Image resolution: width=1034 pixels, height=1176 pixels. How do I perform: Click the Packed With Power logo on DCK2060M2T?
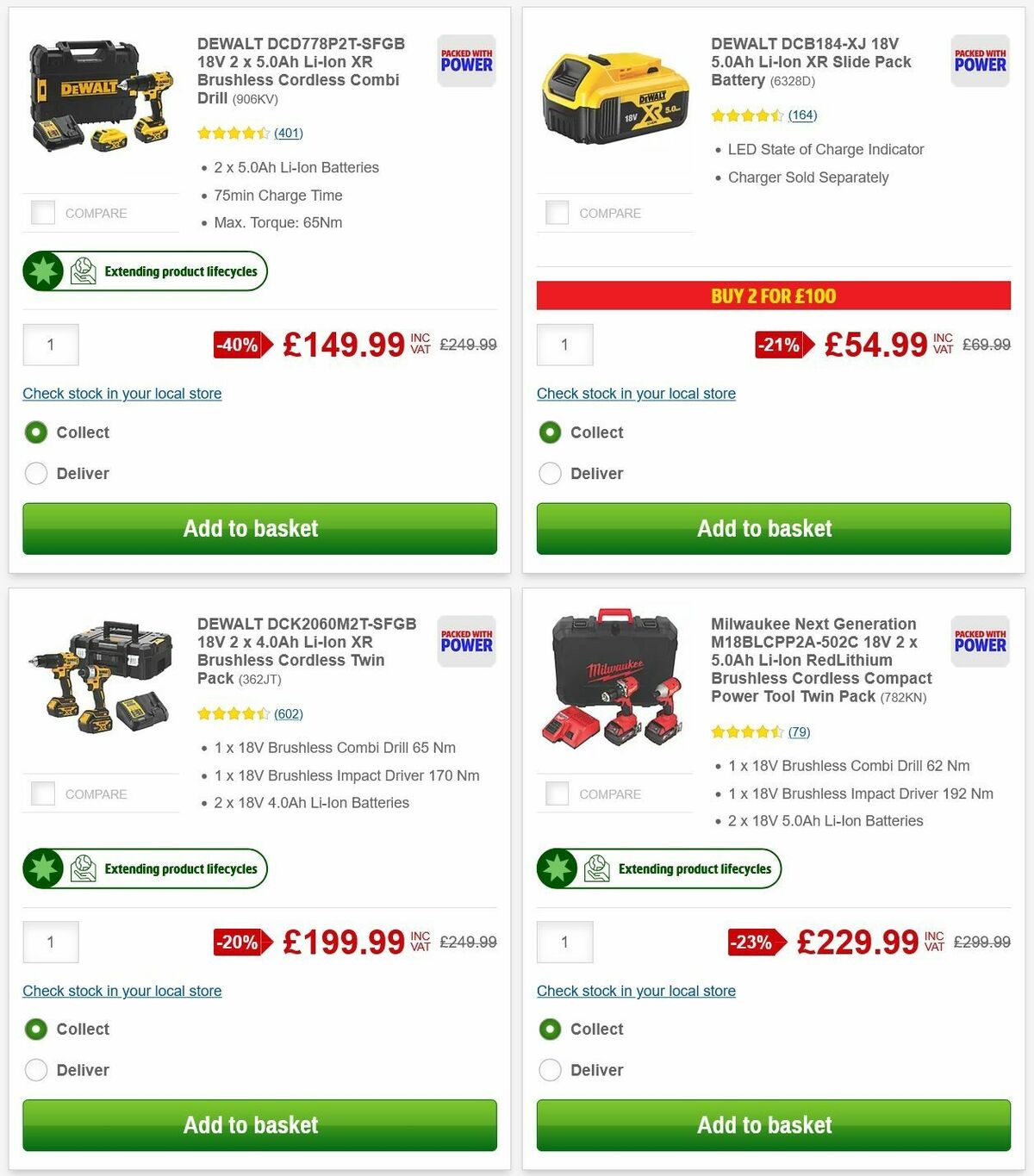(465, 642)
